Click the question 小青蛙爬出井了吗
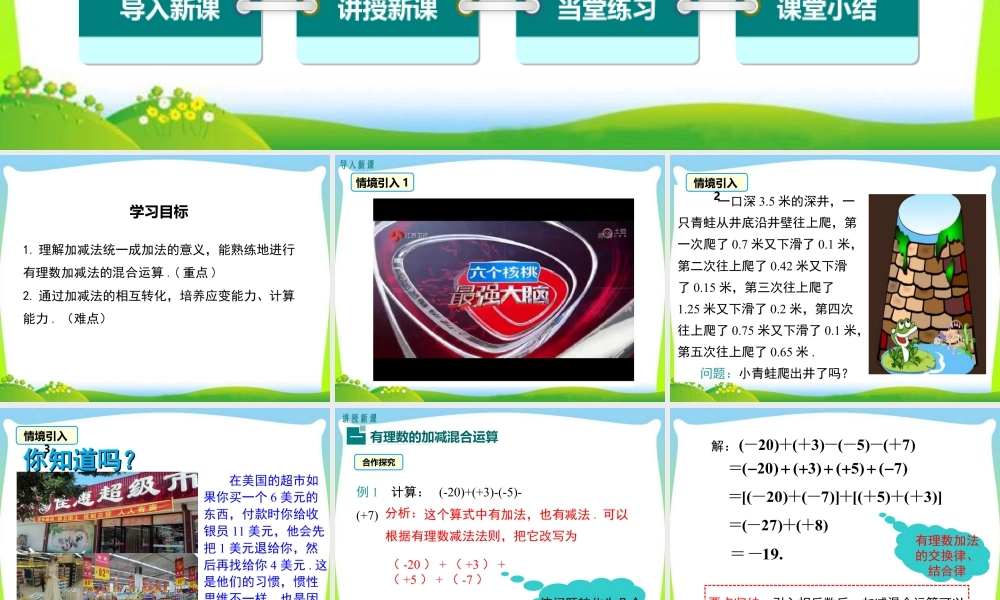This screenshot has width=1000, height=600. (774, 374)
